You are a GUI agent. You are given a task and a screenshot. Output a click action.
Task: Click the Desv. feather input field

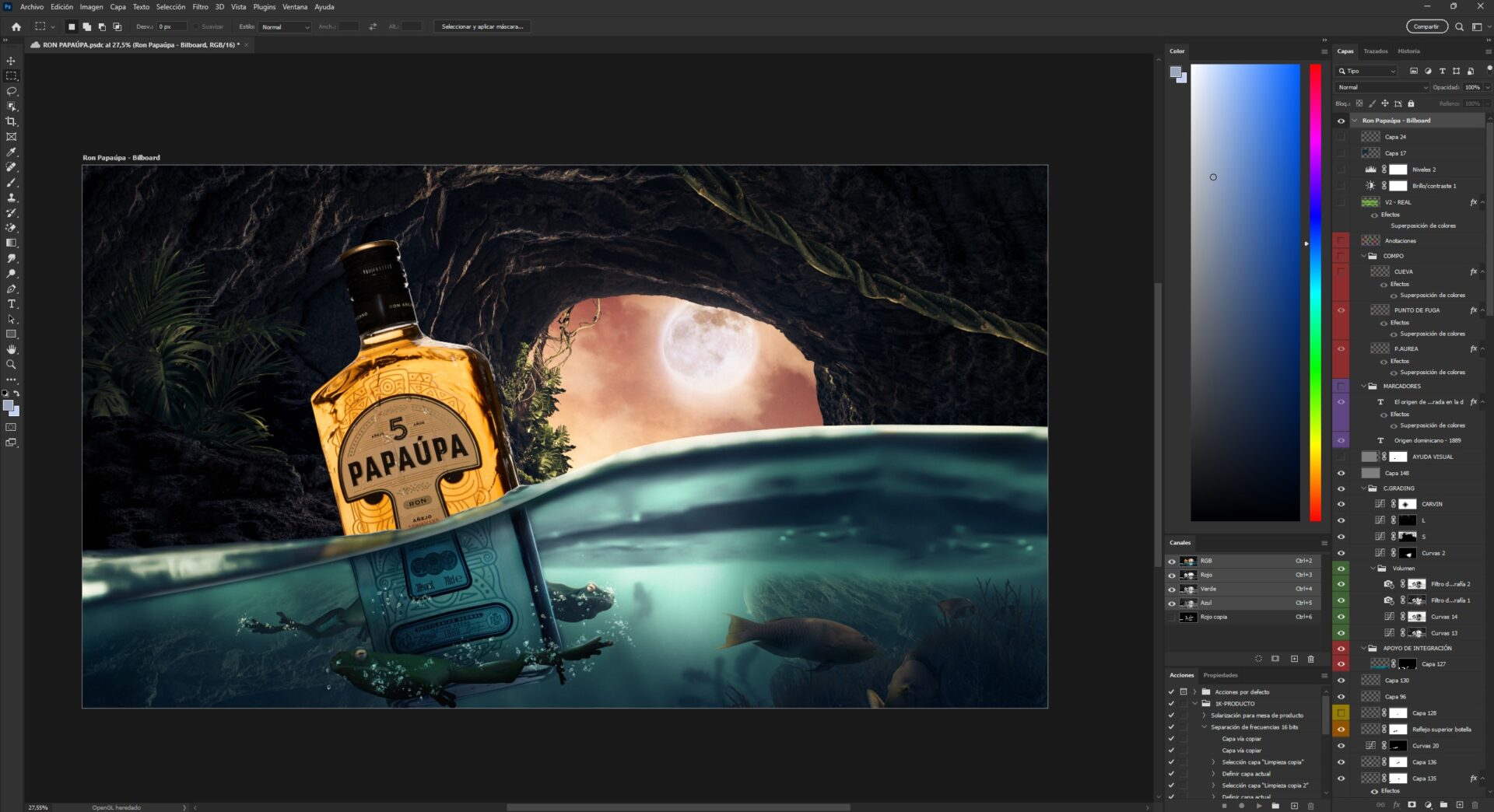(x=171, y=26)
